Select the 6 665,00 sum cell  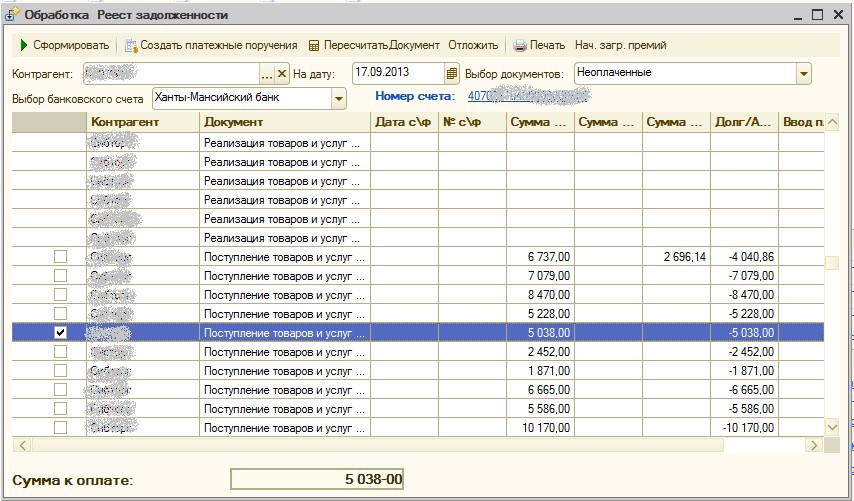coord(540,389)
